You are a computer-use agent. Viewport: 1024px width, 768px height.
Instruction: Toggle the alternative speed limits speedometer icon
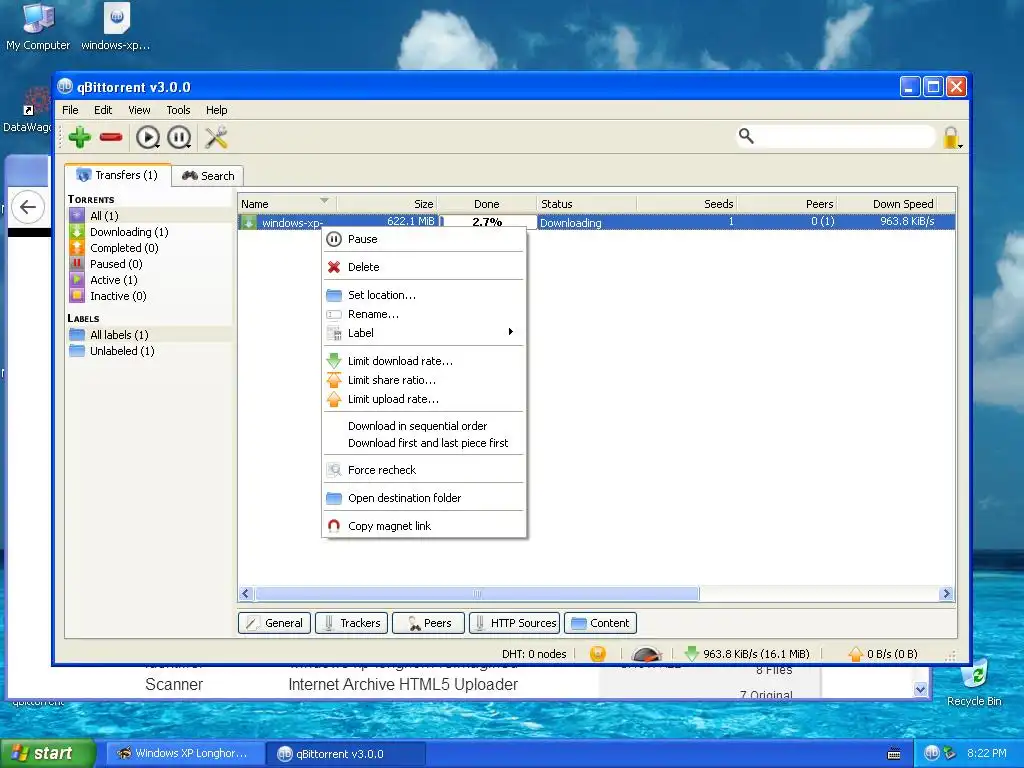click(647, 654)
